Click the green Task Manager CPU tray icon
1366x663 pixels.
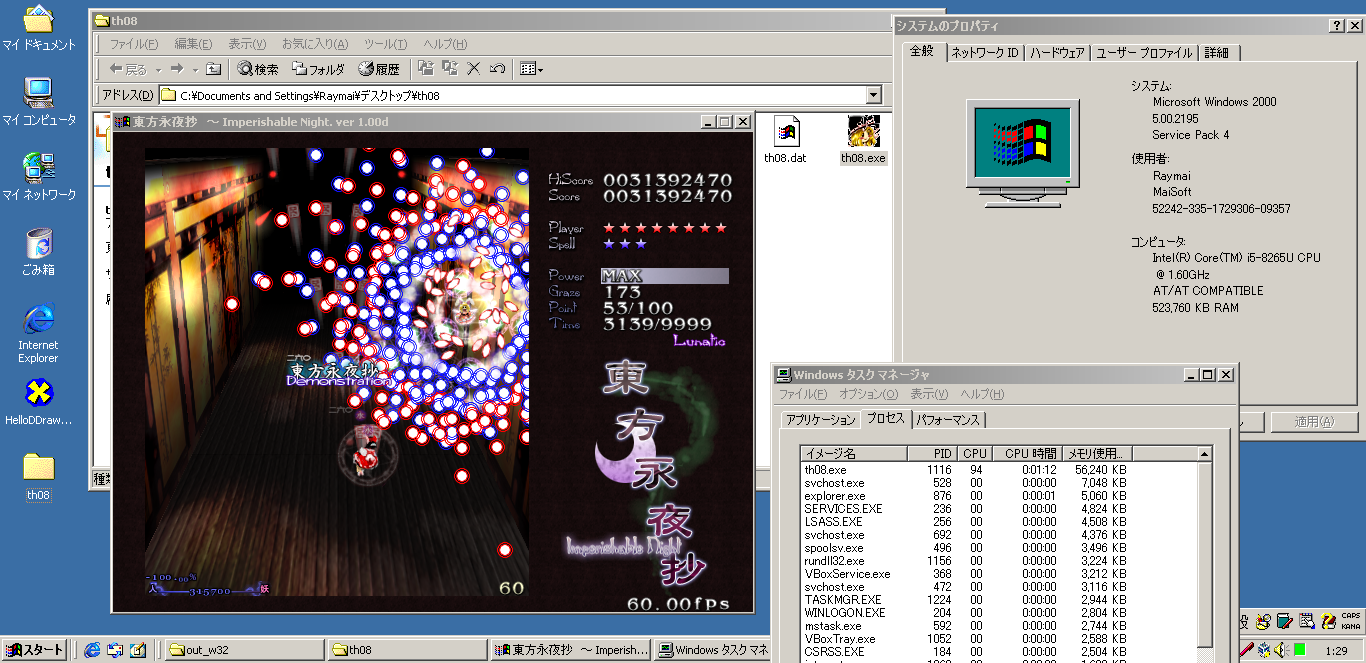[1299, 650]
